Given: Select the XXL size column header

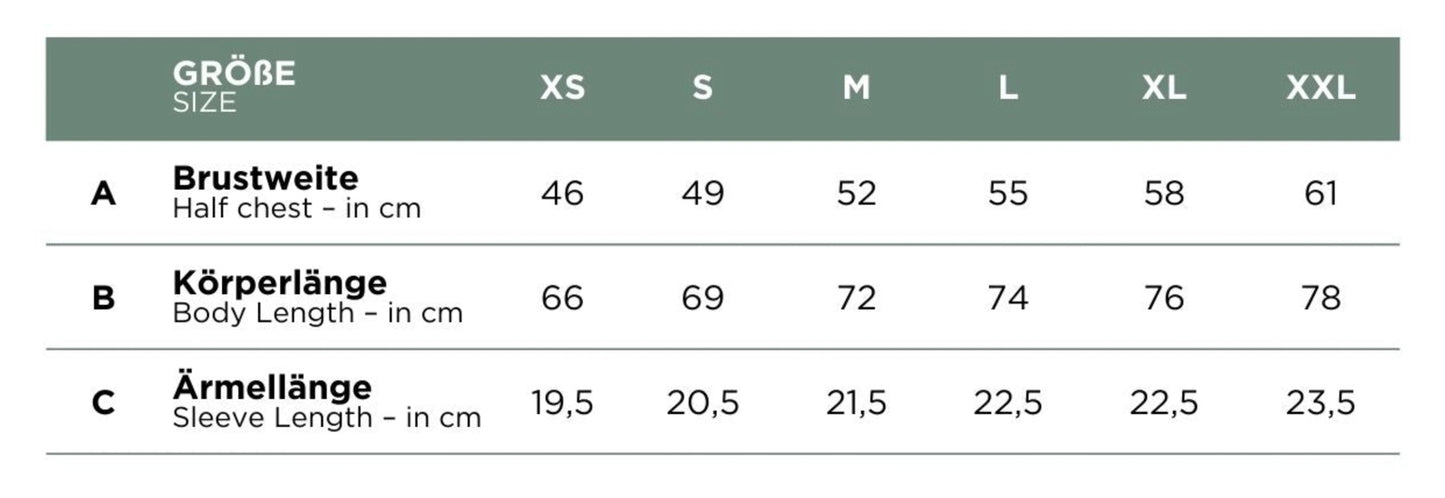Looking at the screenshot, I should point(1321,89).
